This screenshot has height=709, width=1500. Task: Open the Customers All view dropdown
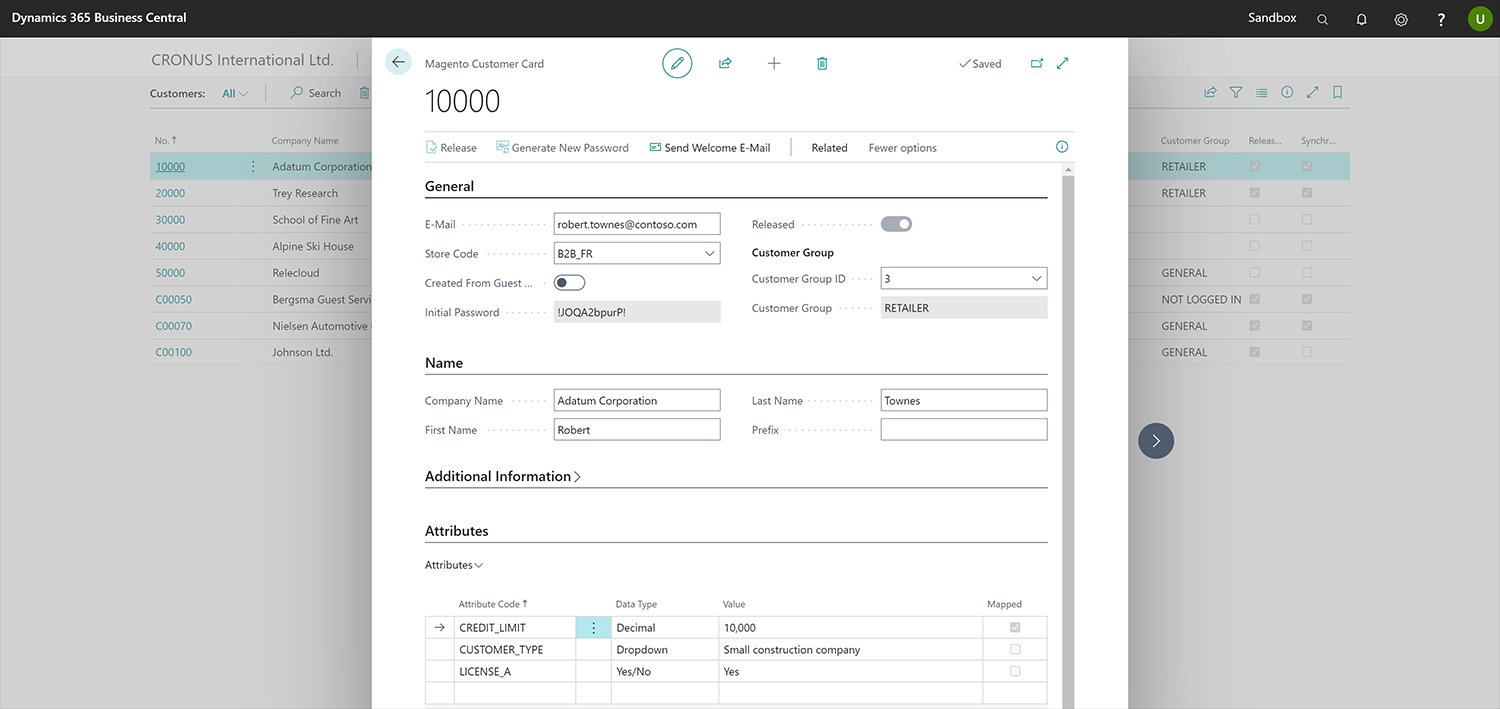pyautogui.click(x=235, y=93)
